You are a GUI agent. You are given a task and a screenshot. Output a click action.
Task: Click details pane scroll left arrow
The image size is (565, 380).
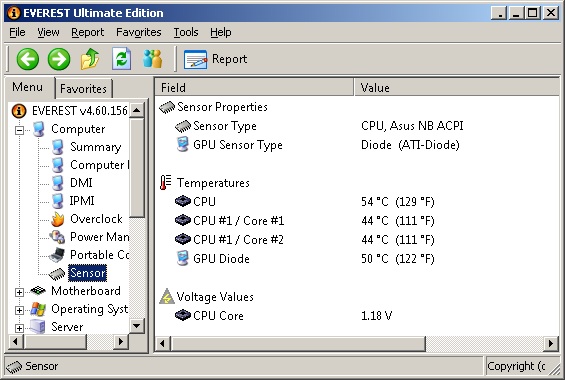click(163, 344)
